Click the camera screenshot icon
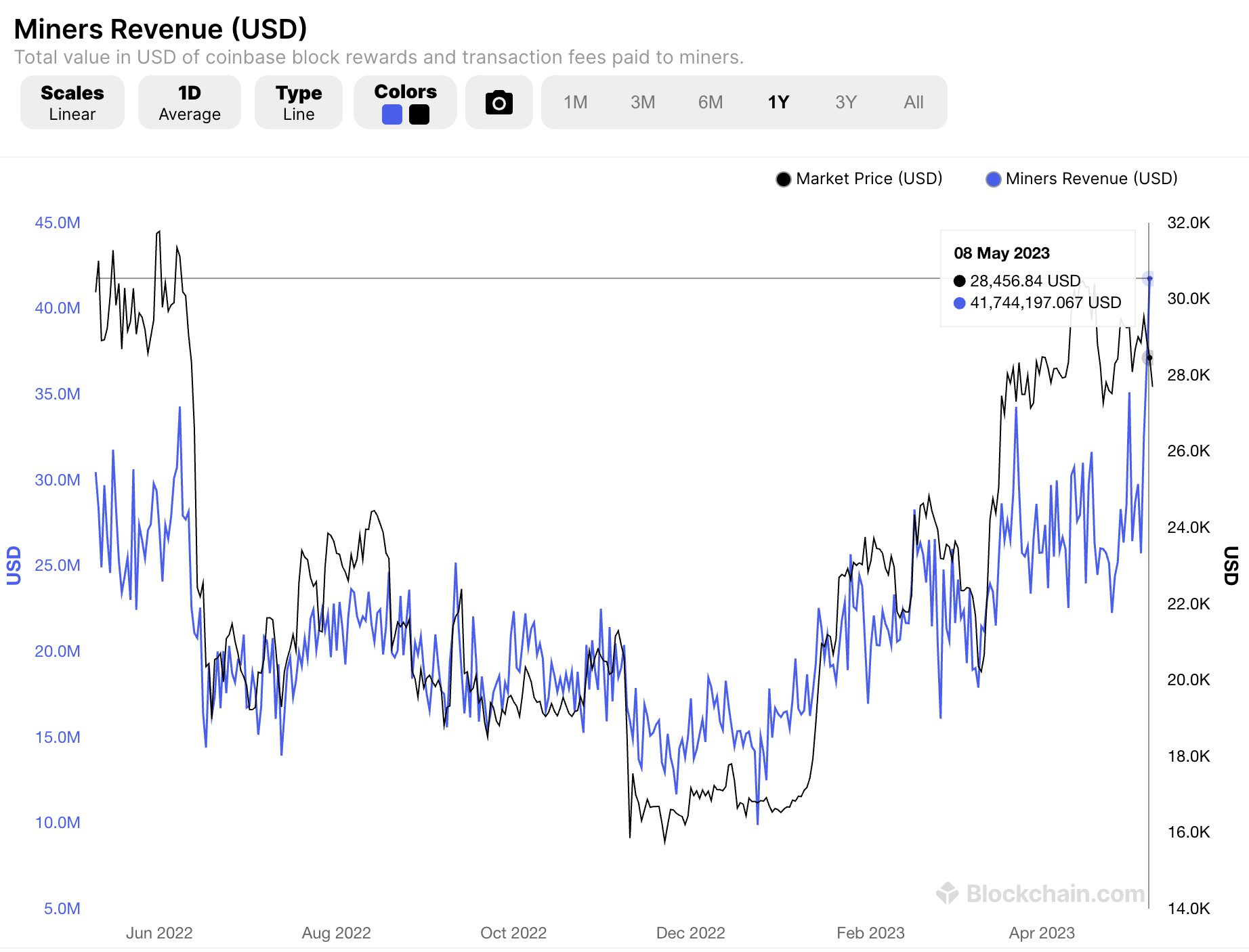Image resolution: width=1249 pixels, height=952 pixels. point(499,103)
